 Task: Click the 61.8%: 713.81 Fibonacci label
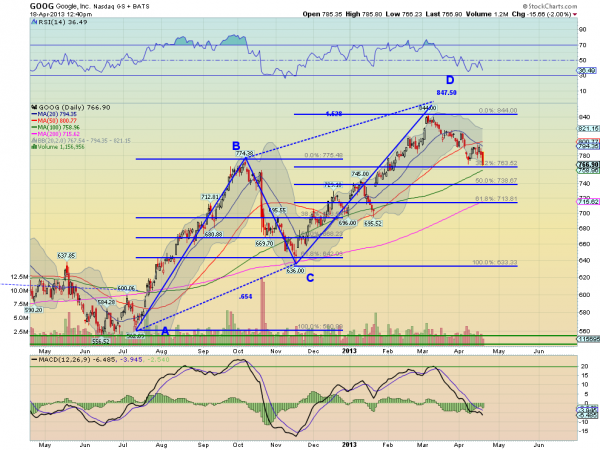[x=496, y=199]
